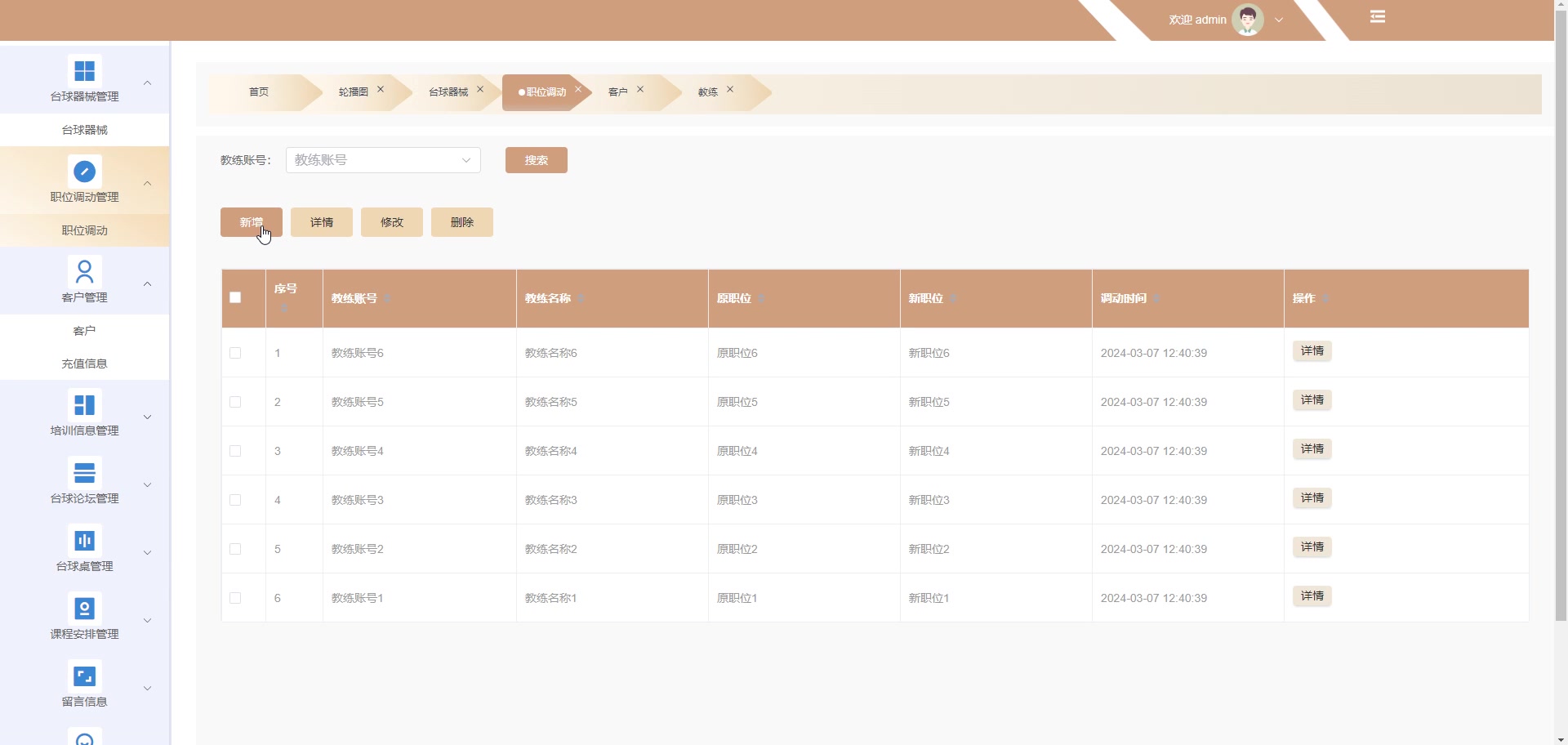
Task: Expand the 培训信息管理 menu chevron
Action: pyautogui.click(x=148, y=417)
